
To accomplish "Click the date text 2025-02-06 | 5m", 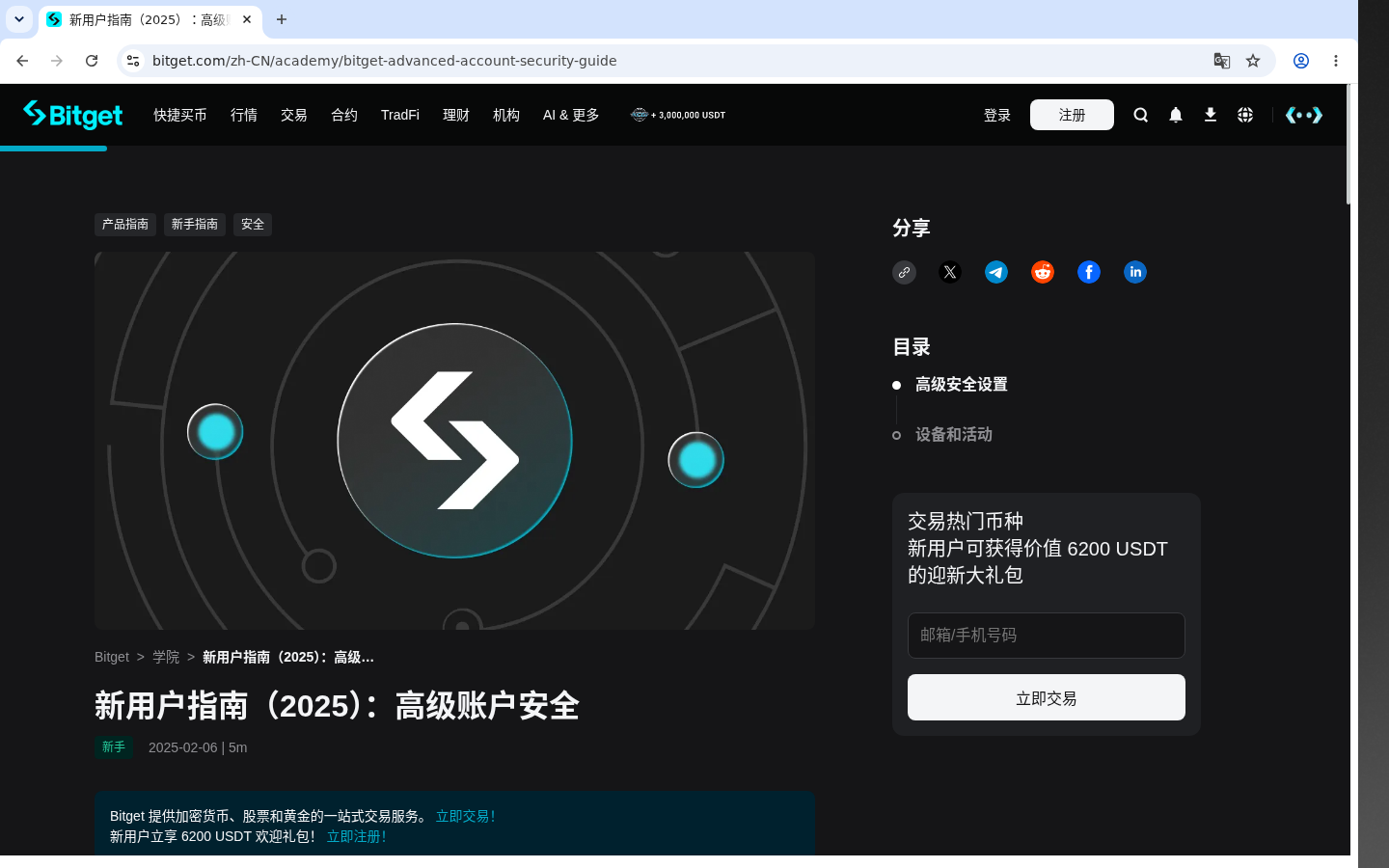I will [x=198, y=747].
